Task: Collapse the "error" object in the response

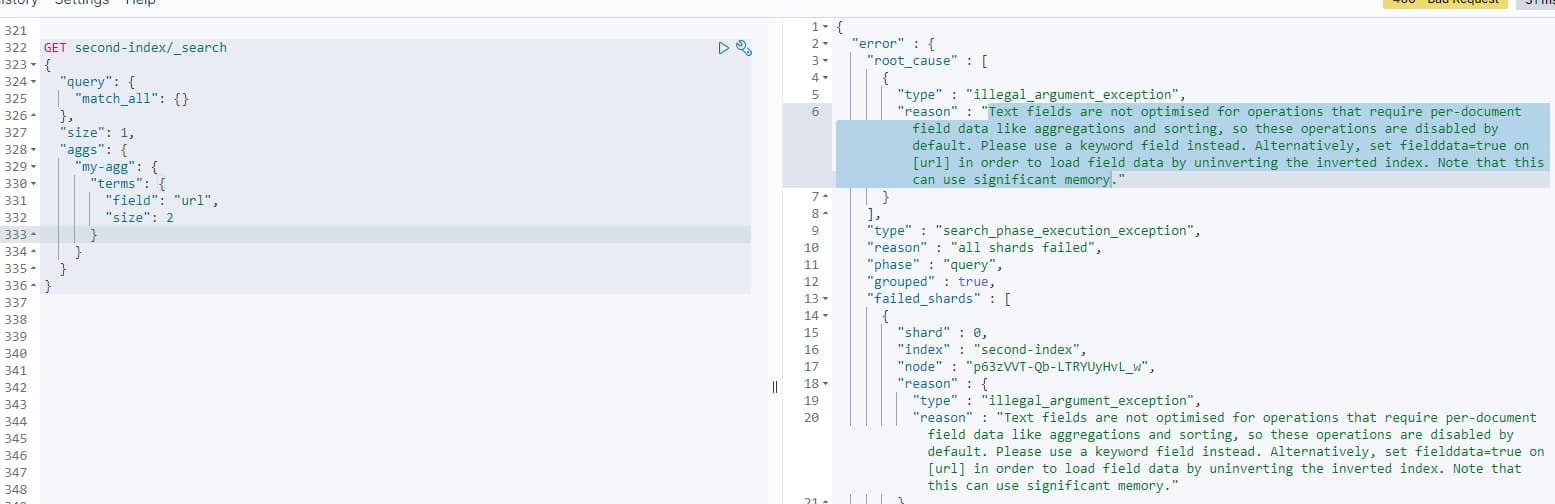Action: [x=825, y=43]
